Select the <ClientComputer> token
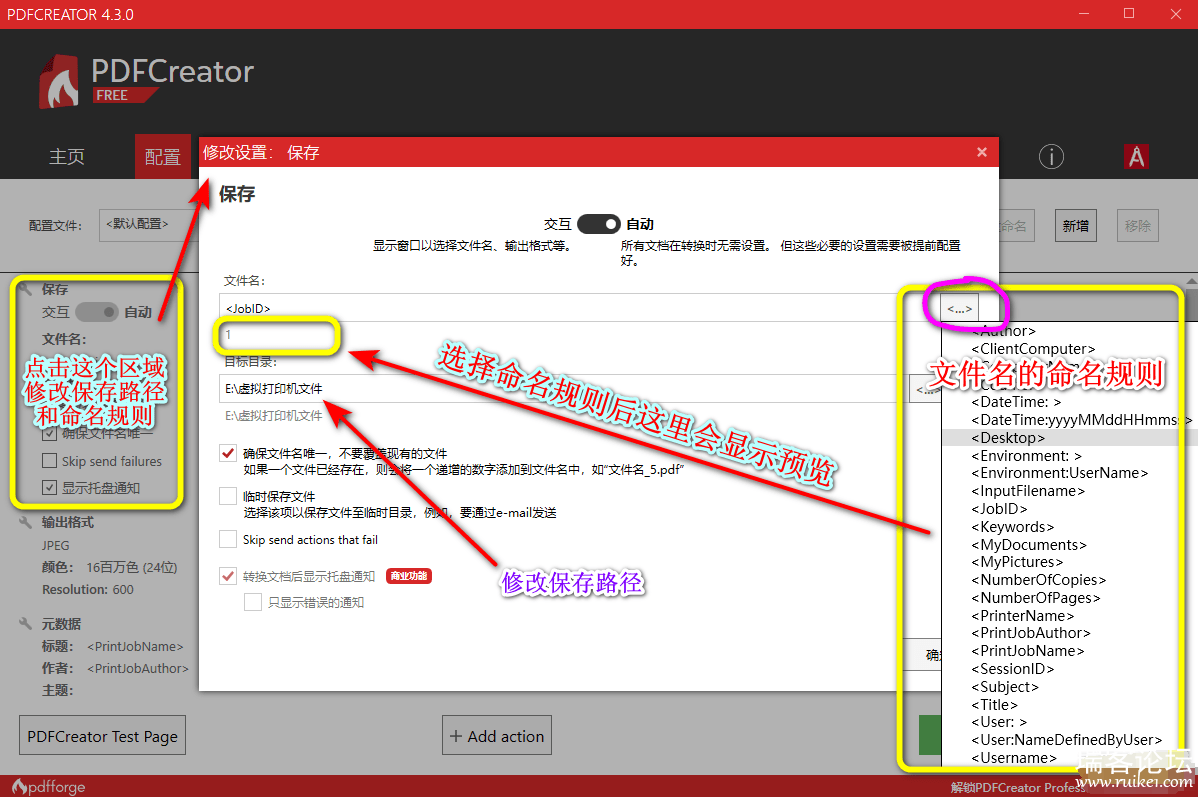Image resolution: width=1198 pixels, height=797 pixels. (x=1033, y=348)
